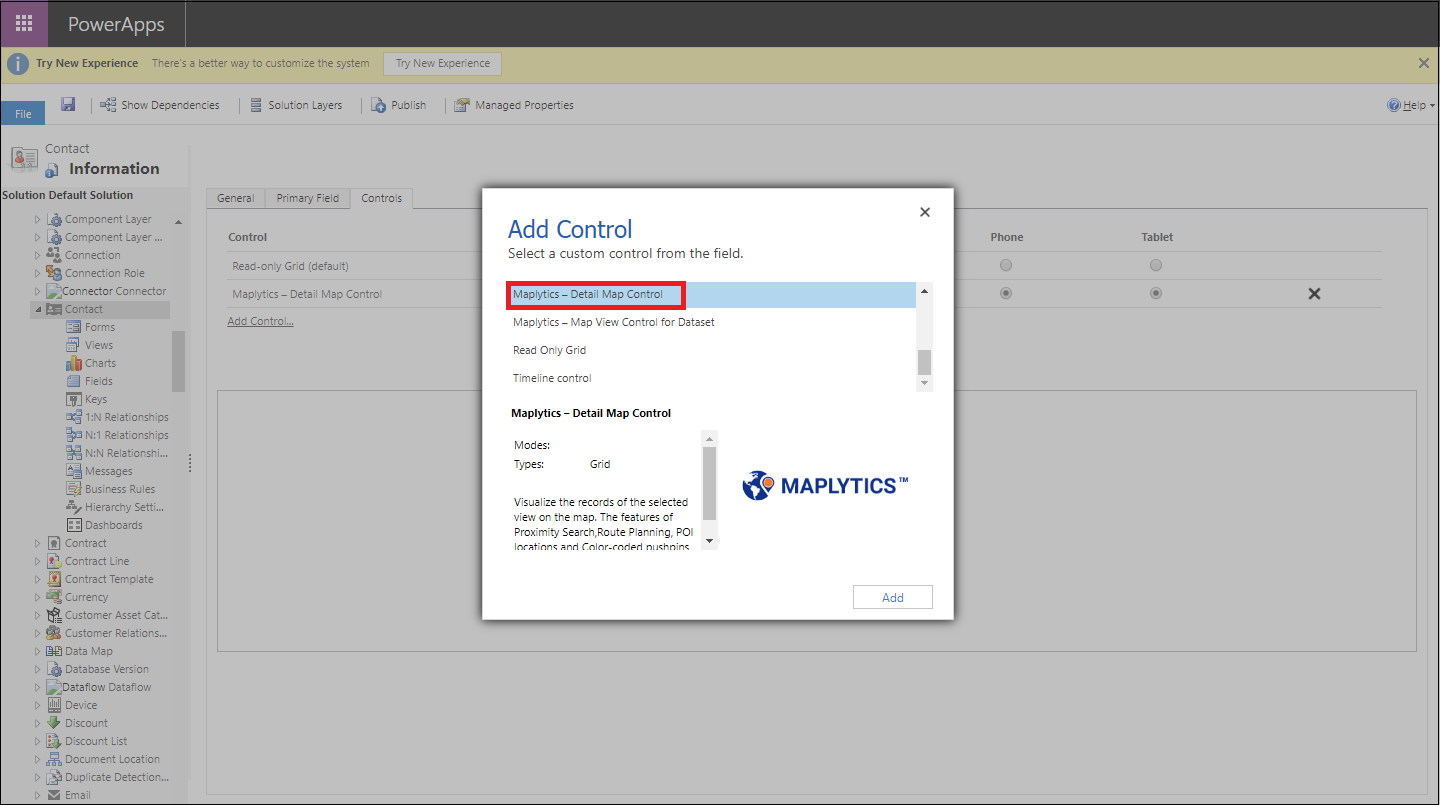The height and width of the screenshot is (805, 1440).
Task: Expand the Contract Line tree node
Action: point(38,561)
